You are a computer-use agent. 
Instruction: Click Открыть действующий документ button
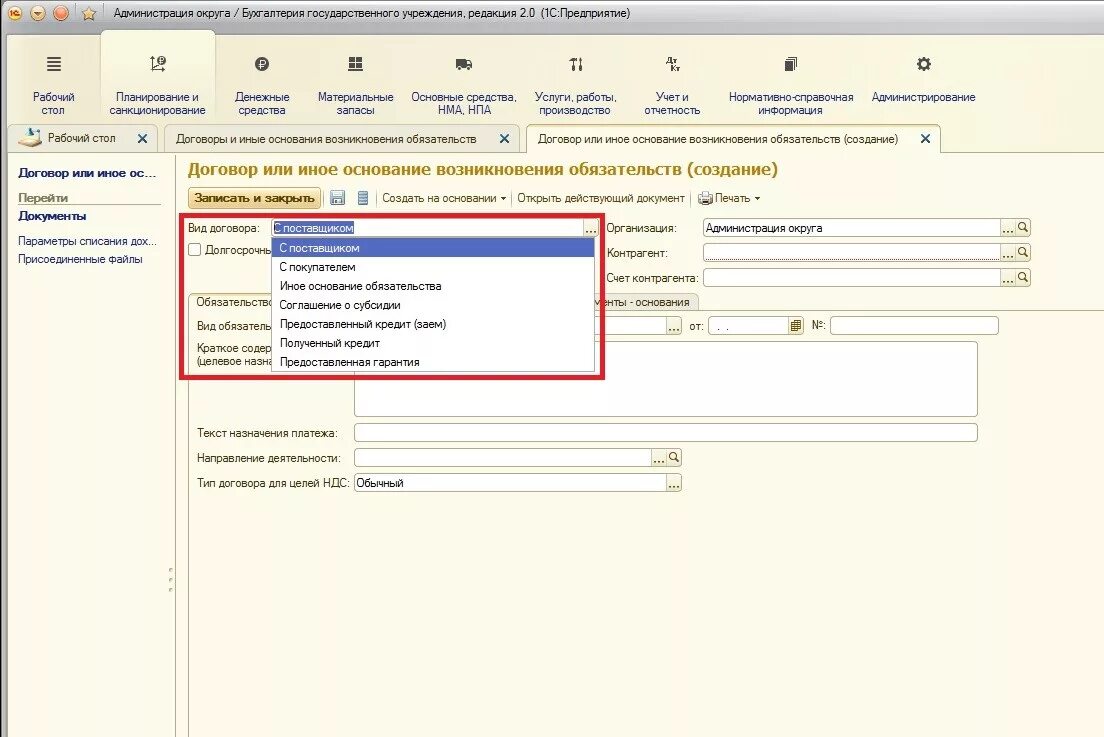coord(601,199)
